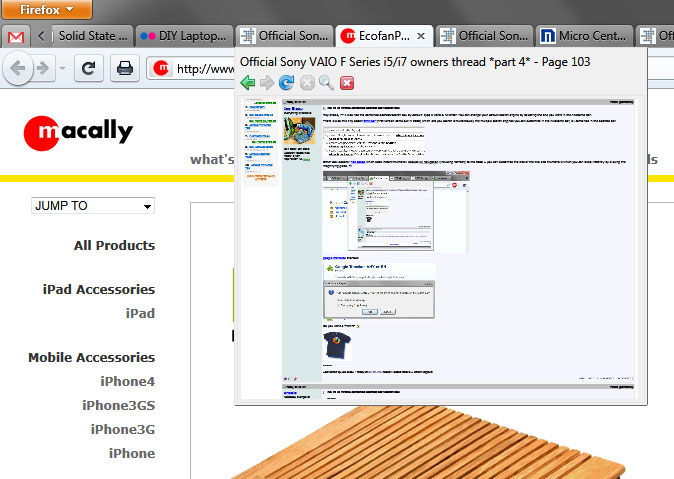Screen dimensions: 674x479
Task: Open the iPad link
Action: point(140,313)
